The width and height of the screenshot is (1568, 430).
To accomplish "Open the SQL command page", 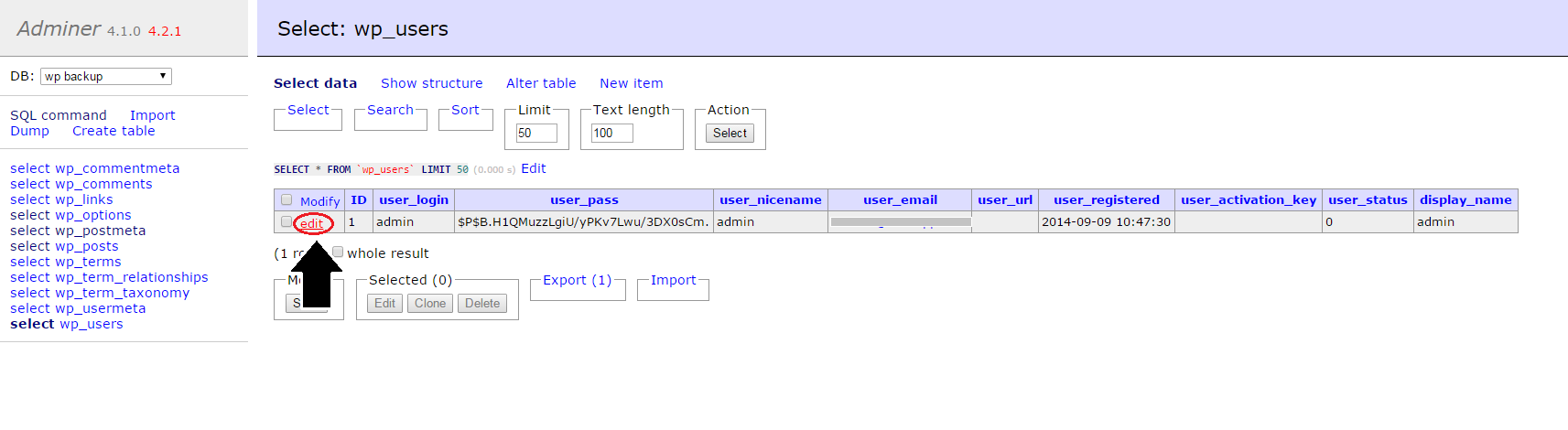I will pos(59,115).
